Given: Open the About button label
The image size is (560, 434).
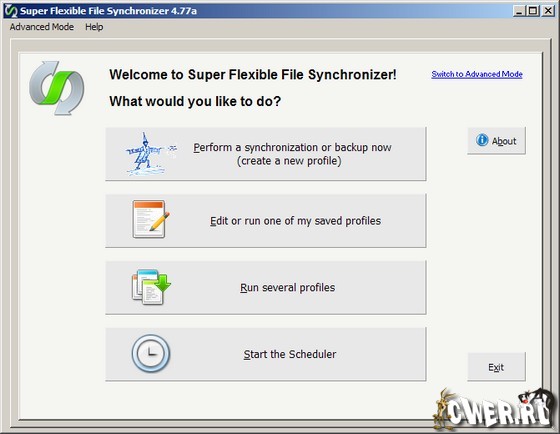Looking at the screenshot, I should point(504,141).
